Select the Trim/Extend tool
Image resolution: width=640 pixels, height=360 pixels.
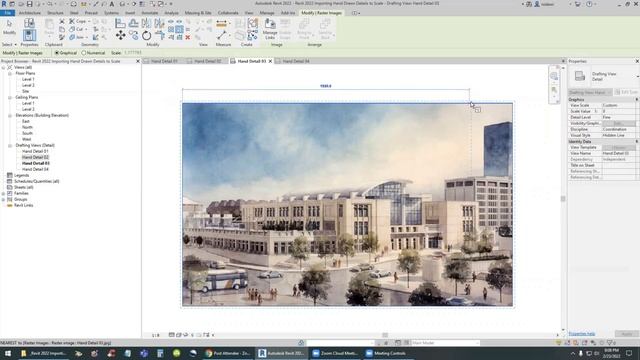159,36
